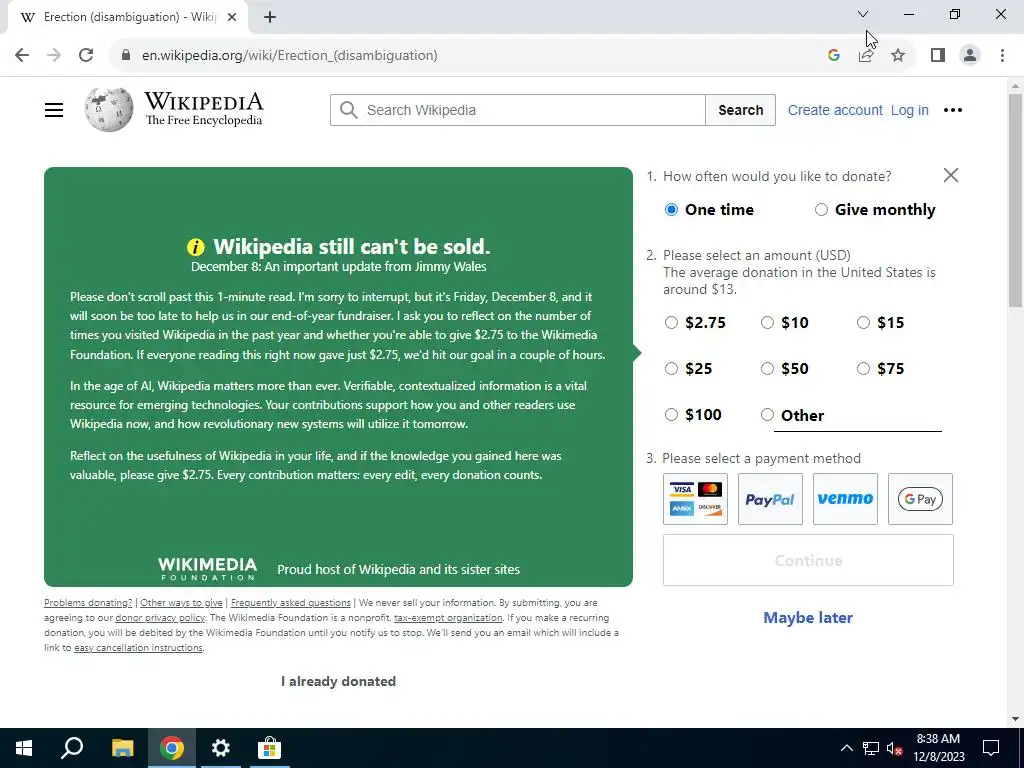Select the $2.75 donation amount

coord(671,323)
